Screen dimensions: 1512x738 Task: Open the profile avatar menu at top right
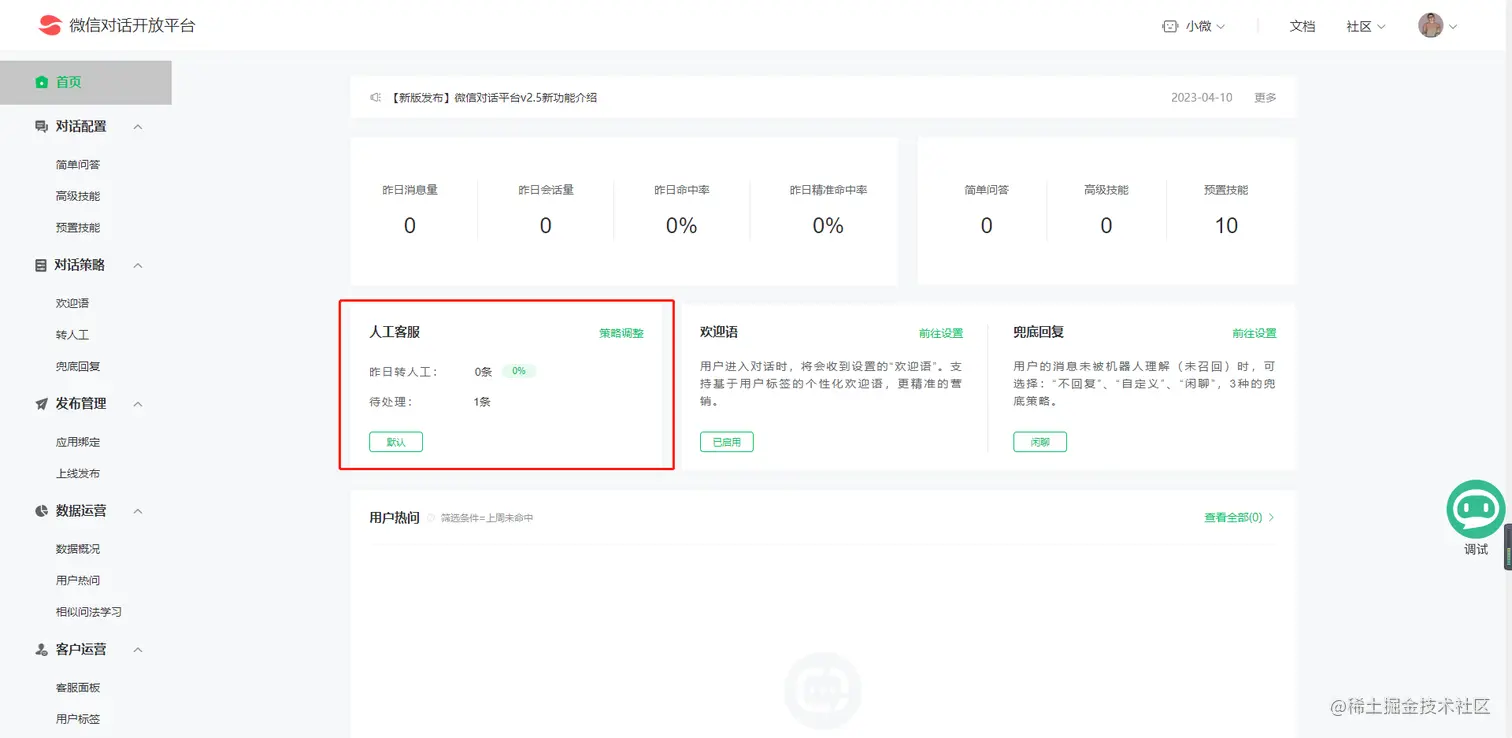(x=1430, y=25)
